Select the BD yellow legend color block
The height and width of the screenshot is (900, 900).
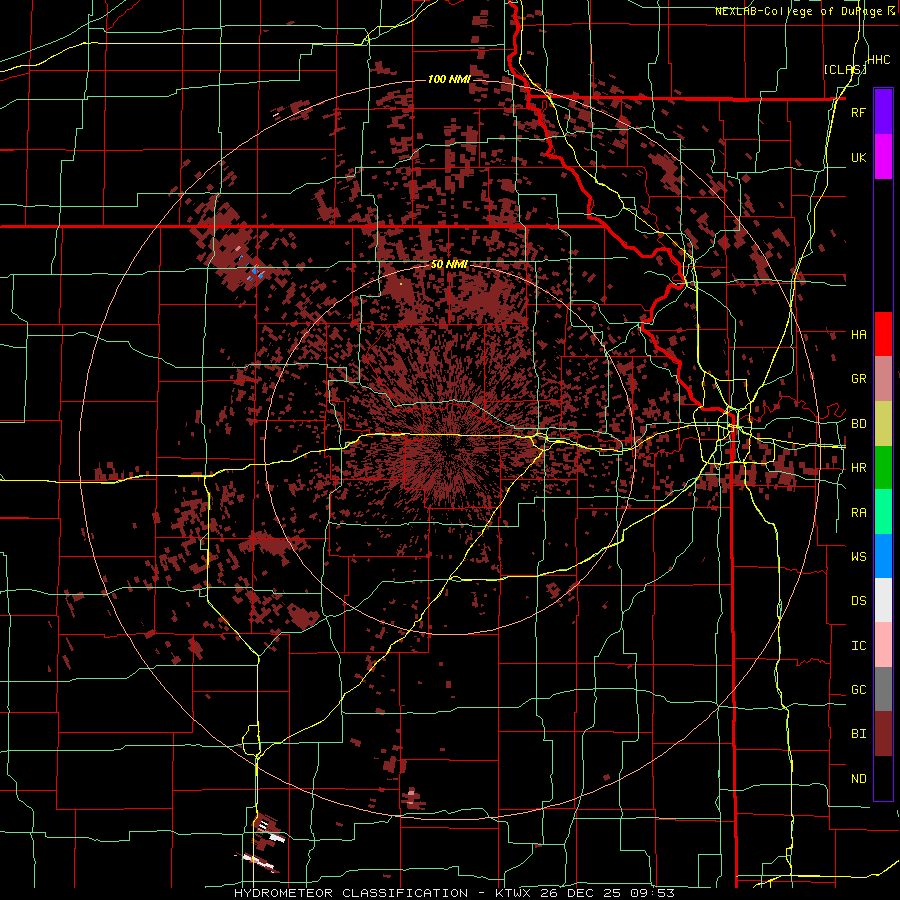pyautogui.click(x=883, y=424)
